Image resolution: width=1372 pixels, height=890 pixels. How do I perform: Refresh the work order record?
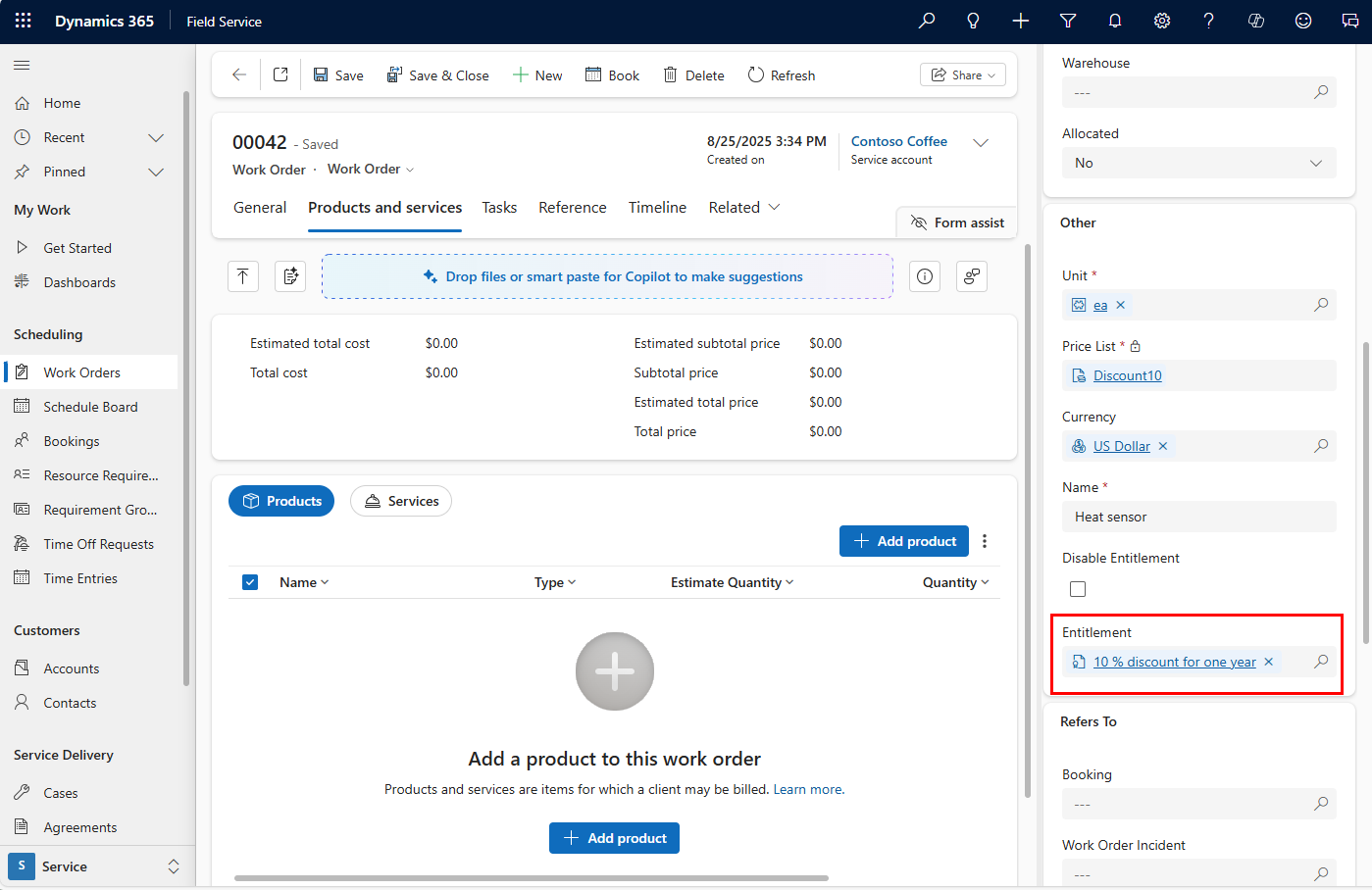click(781, 74)
